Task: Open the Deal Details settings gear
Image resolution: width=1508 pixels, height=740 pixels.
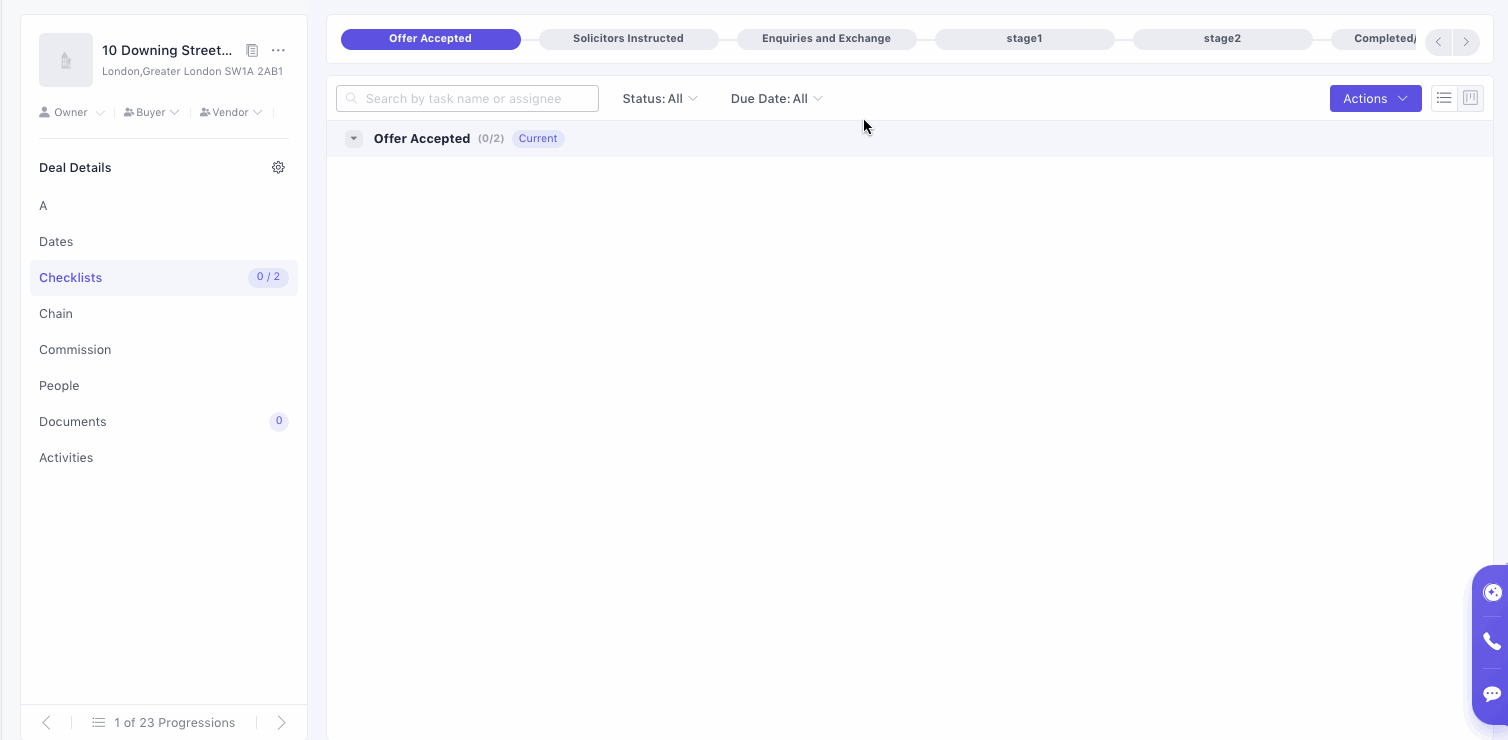Action: tap(278, 168)
